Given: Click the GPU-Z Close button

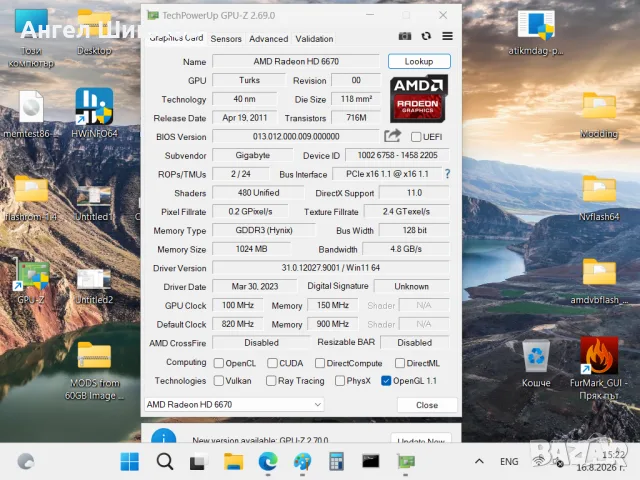Looking at the screenshot, I should (427, 405).
